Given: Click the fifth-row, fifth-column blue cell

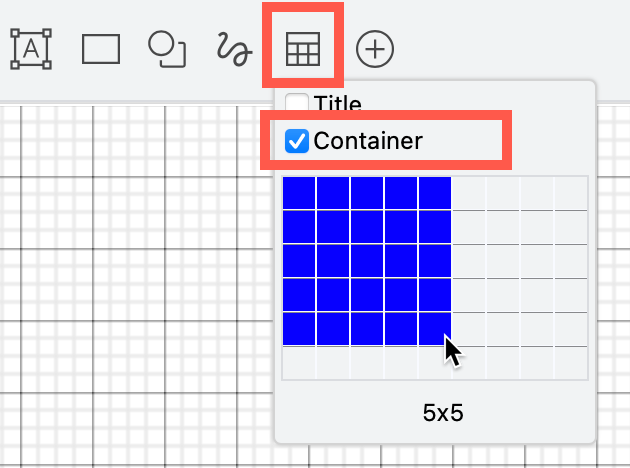Looking at the screenshot, I should point(435,328).
